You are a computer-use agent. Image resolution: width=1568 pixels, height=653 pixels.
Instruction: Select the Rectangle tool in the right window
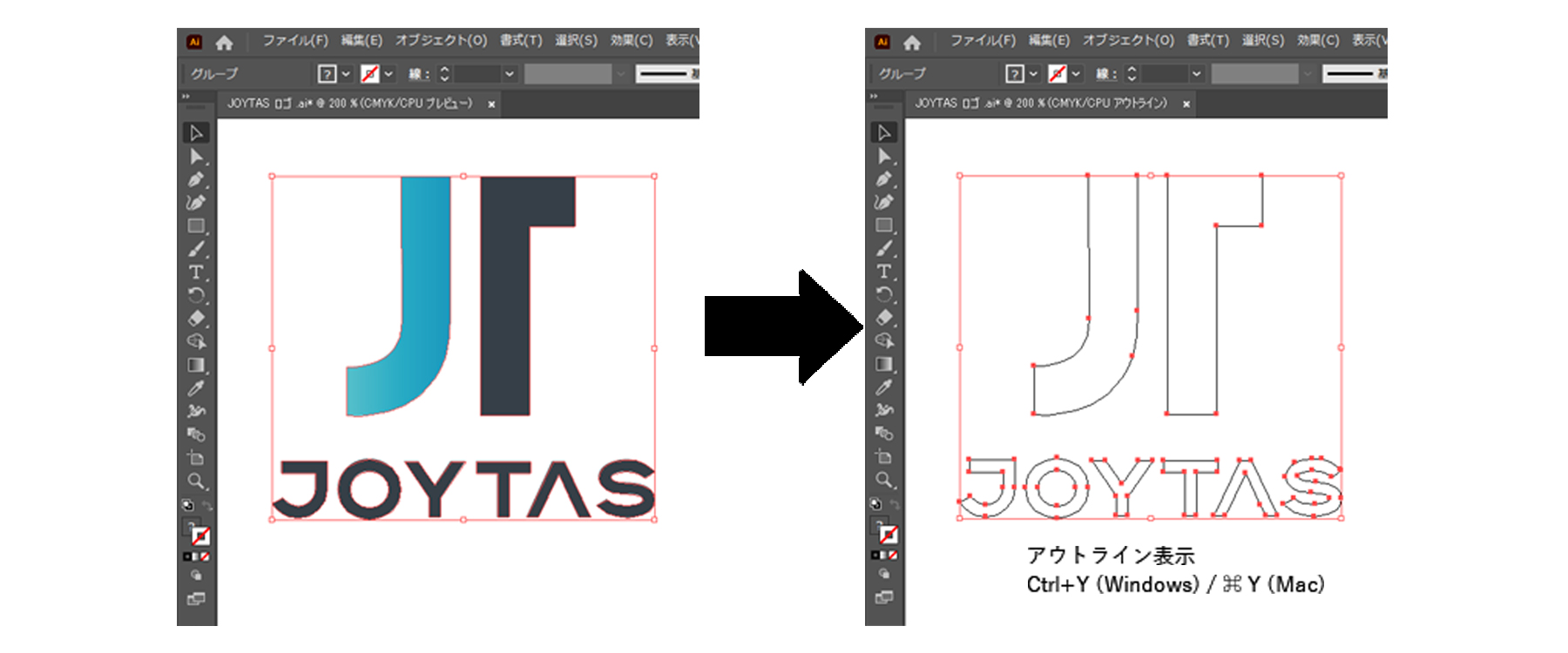(x=883, y=226)
